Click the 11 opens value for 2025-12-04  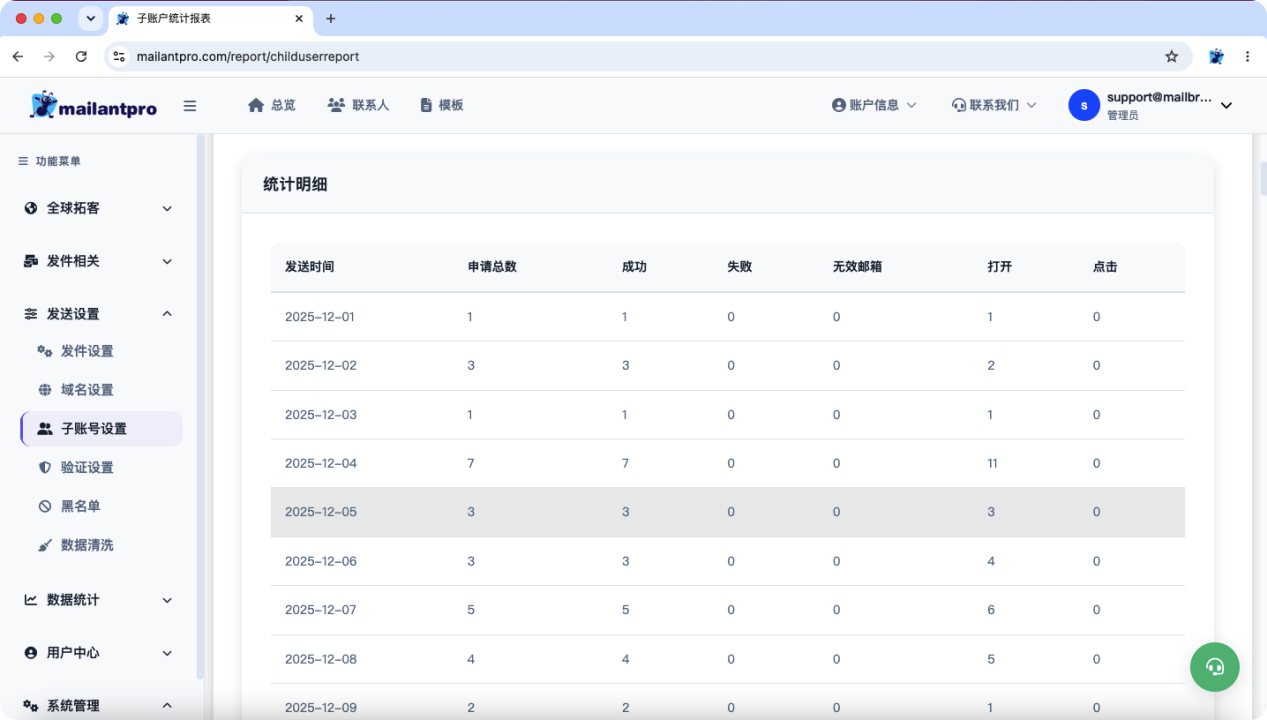[994, 463]
